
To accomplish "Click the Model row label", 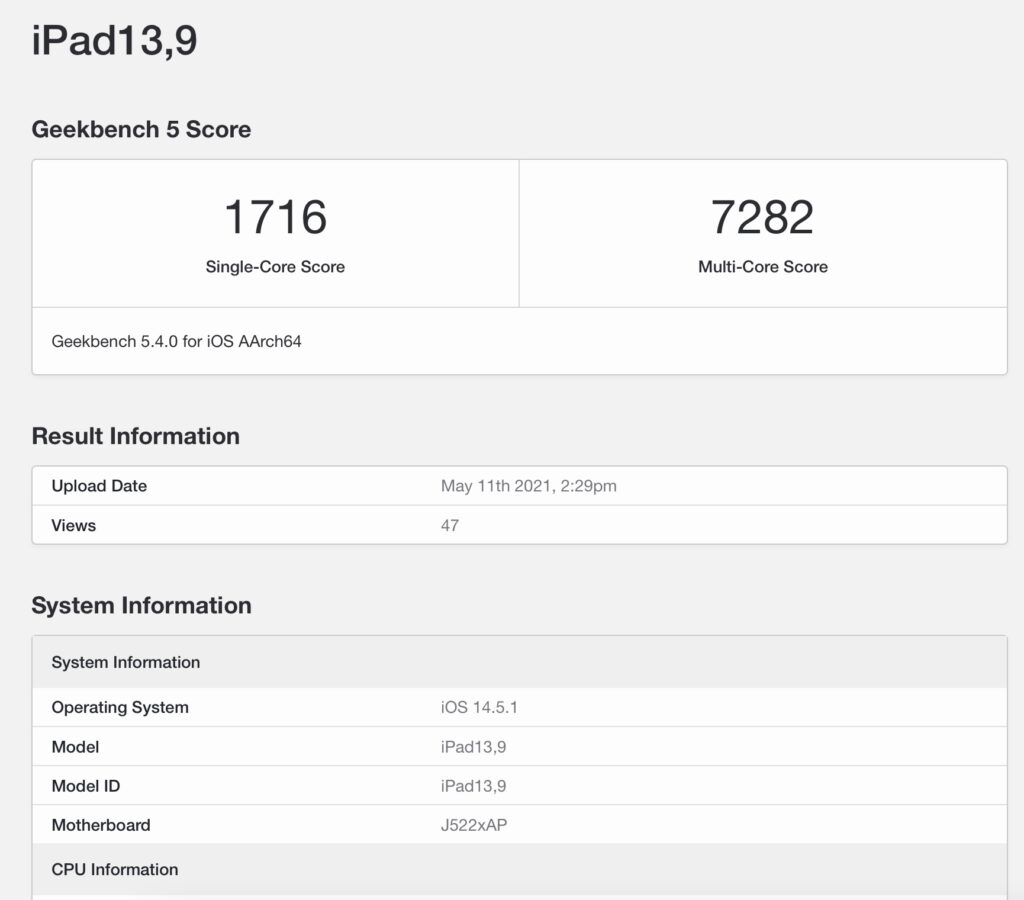I will click(x=75, y=747).
